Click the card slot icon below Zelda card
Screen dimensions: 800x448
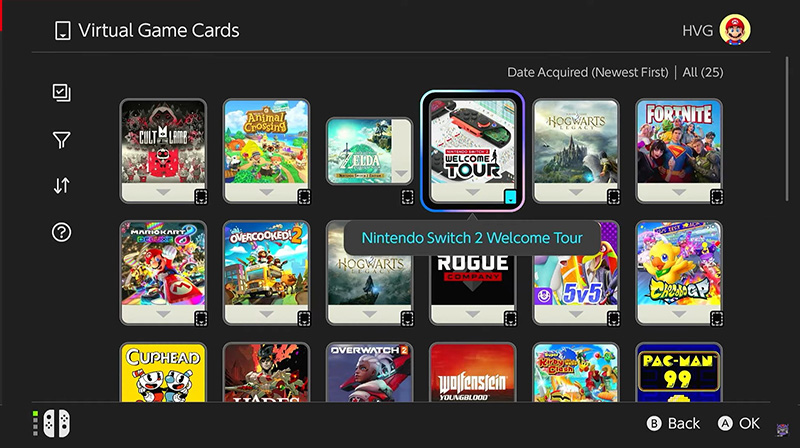(407, 197)
